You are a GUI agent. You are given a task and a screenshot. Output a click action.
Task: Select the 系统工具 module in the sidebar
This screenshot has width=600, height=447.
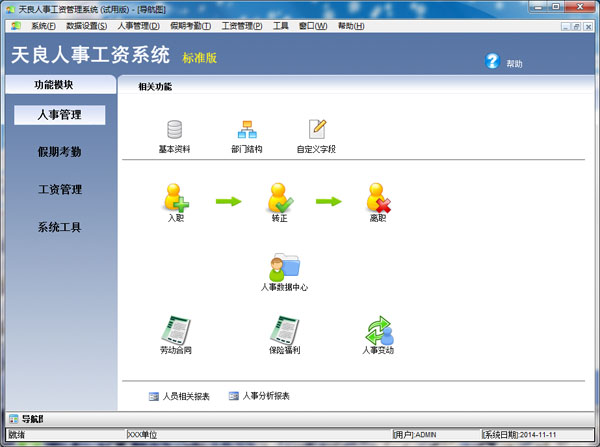pos(60,227)
